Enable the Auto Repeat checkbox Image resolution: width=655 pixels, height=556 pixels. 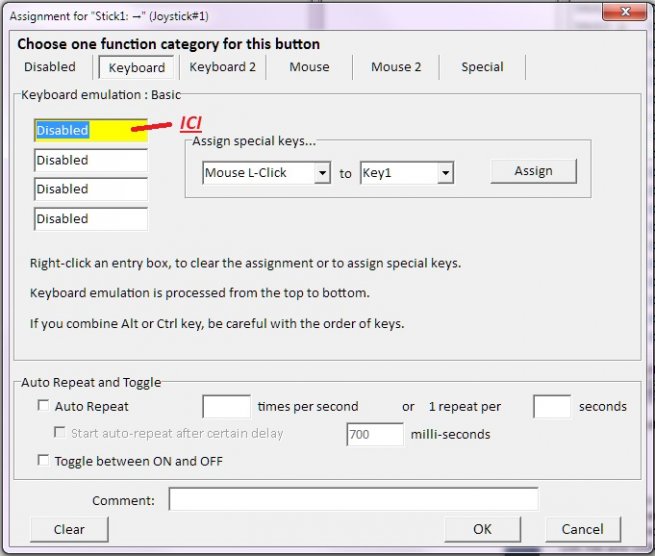[43, 406]
